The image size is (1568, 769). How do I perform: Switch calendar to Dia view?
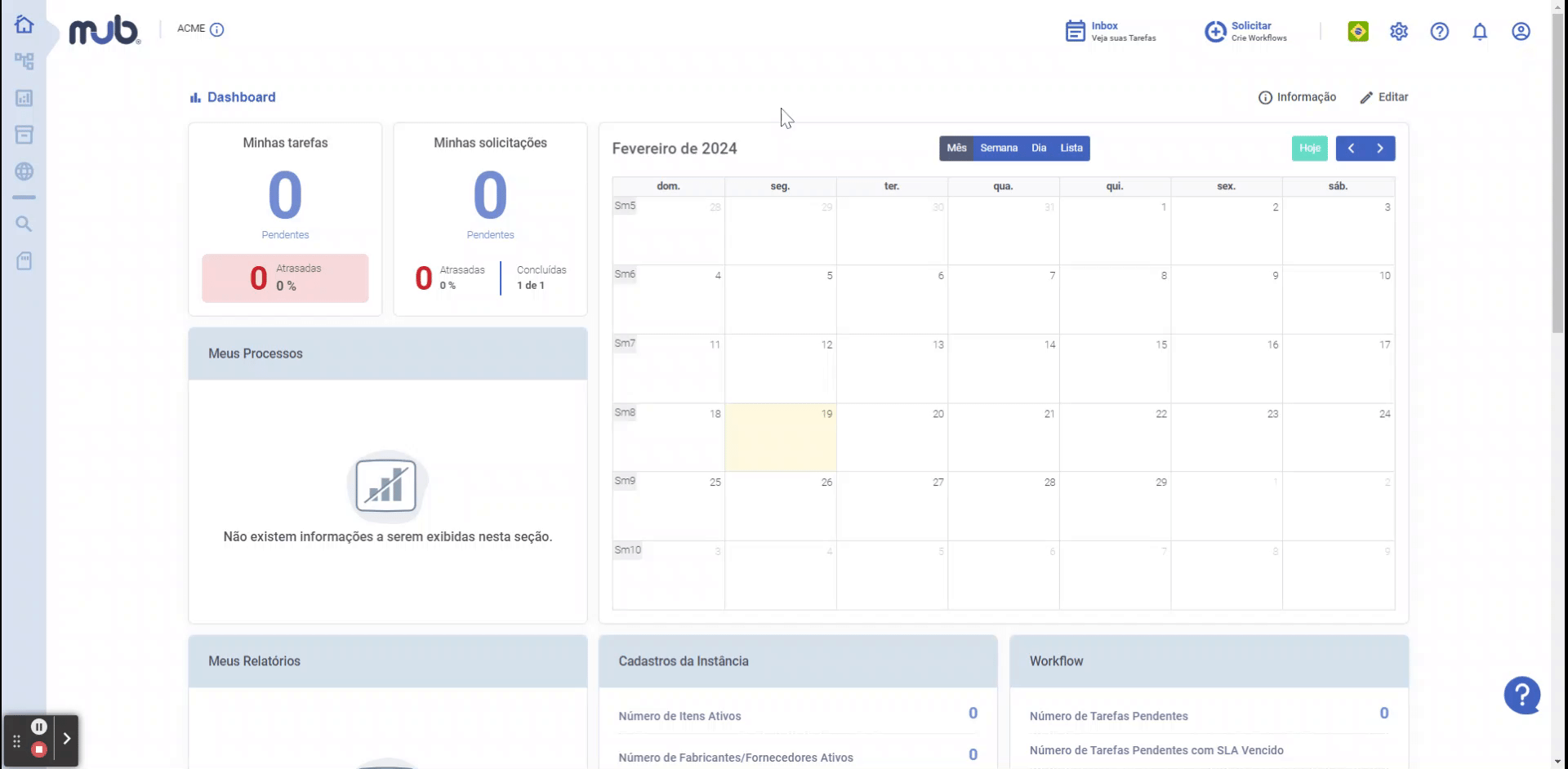1039,148
